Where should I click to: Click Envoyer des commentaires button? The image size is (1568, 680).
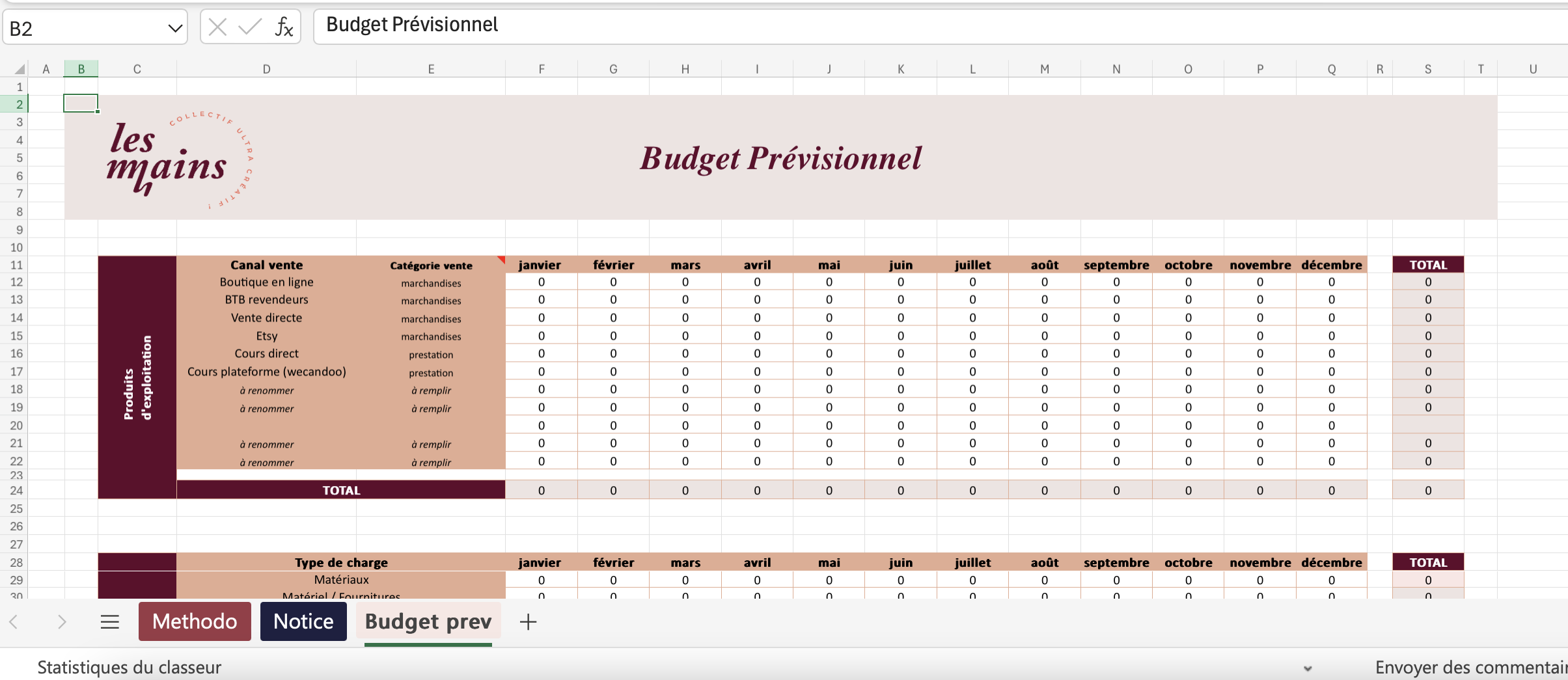(x=1471, y=668)
